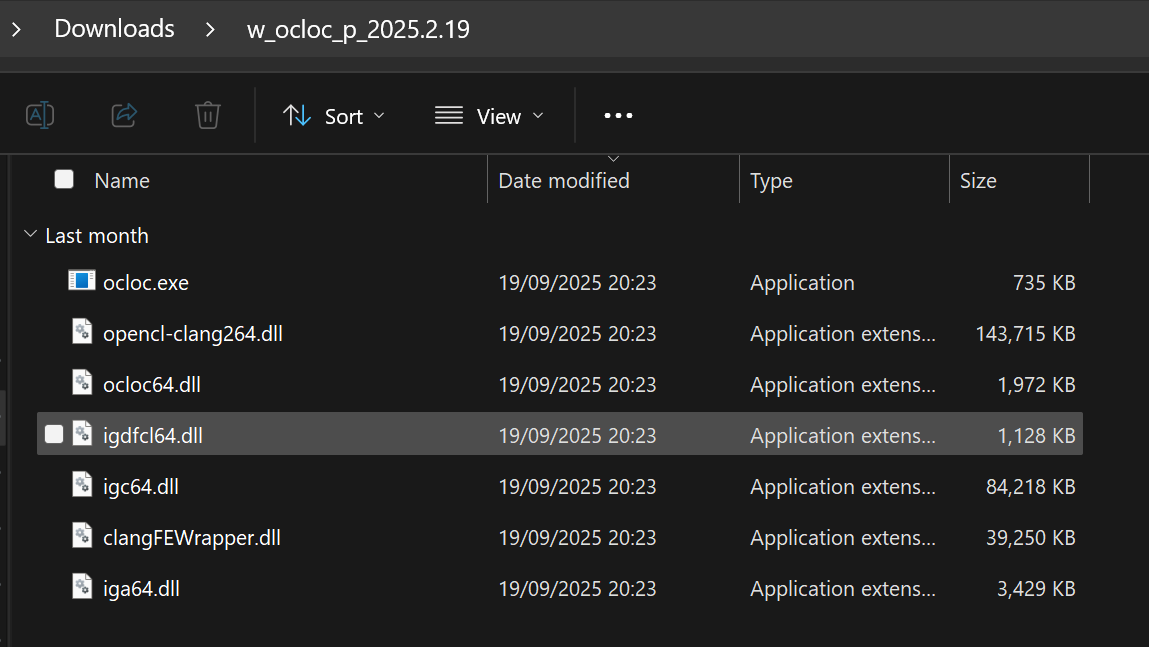Click the 39,250 KB size value
Screen dimensions: 1149x647
(x=1030, y=538)
